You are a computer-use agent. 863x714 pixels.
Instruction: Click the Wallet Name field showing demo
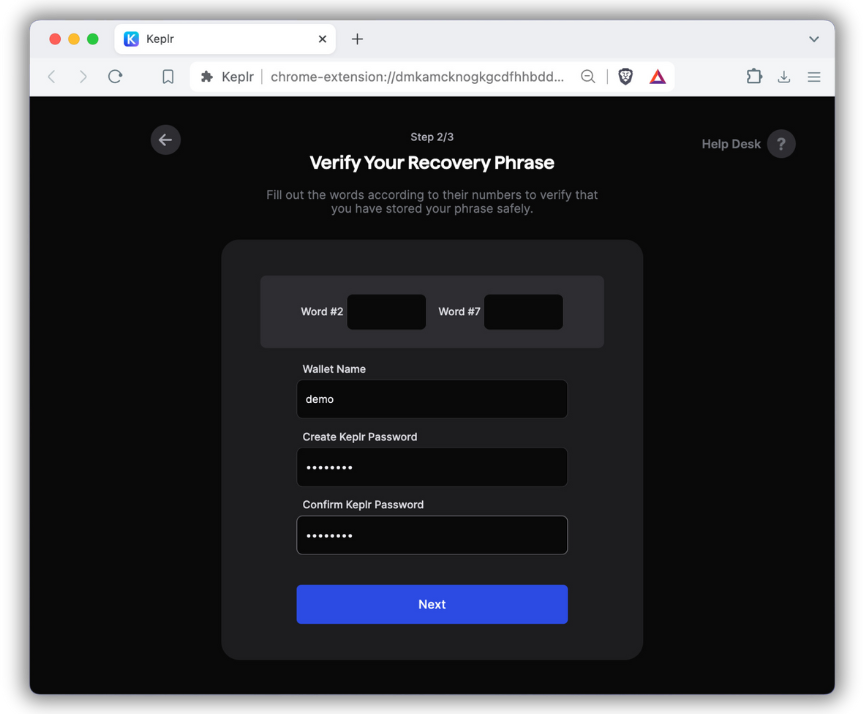click(x=431, y=398)
